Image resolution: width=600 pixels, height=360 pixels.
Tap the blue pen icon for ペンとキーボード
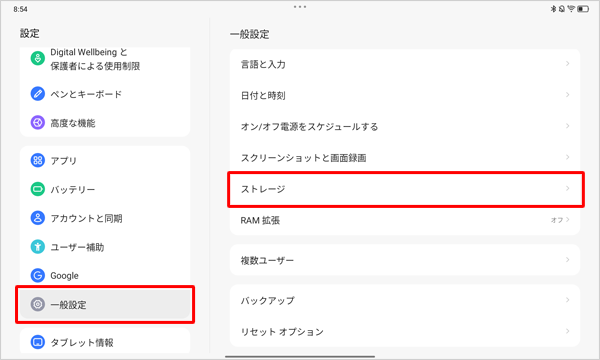(x=38, y=94)
